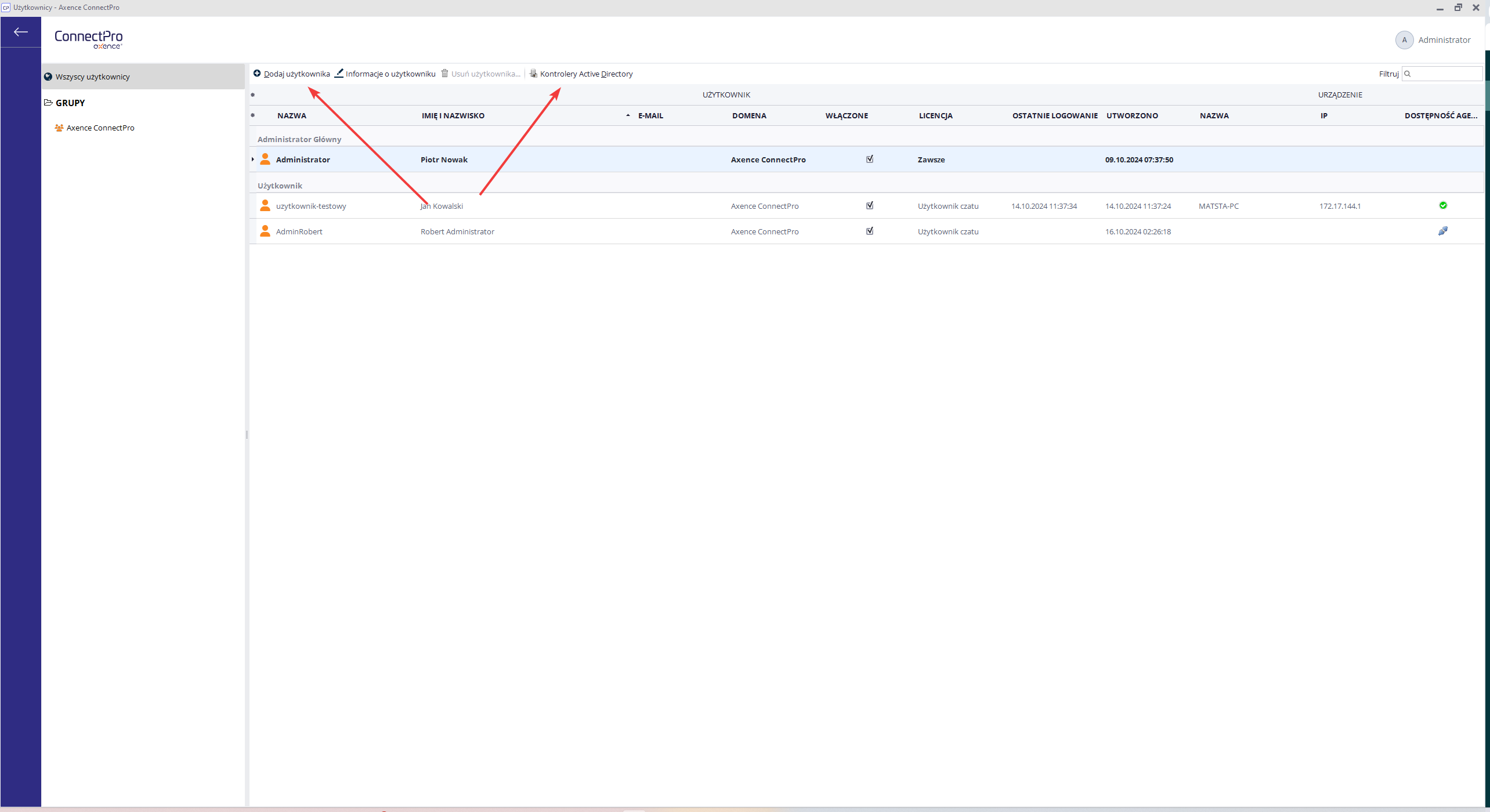Click the IP column header
Image resolution: width=1490 pixels, height=812 pixels.
1324,115
